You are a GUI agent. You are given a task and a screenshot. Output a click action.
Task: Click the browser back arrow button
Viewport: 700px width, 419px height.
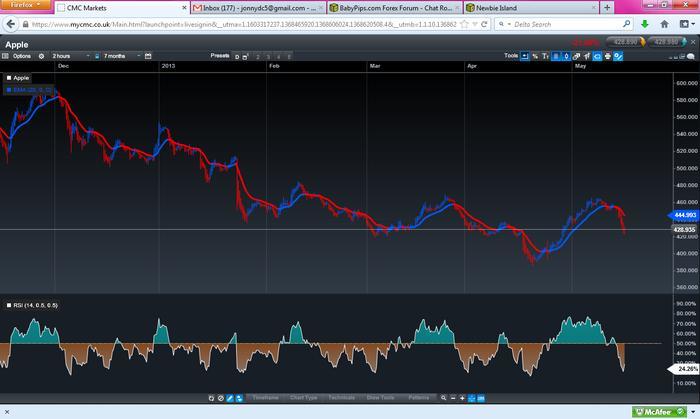(x=11, y=24)
